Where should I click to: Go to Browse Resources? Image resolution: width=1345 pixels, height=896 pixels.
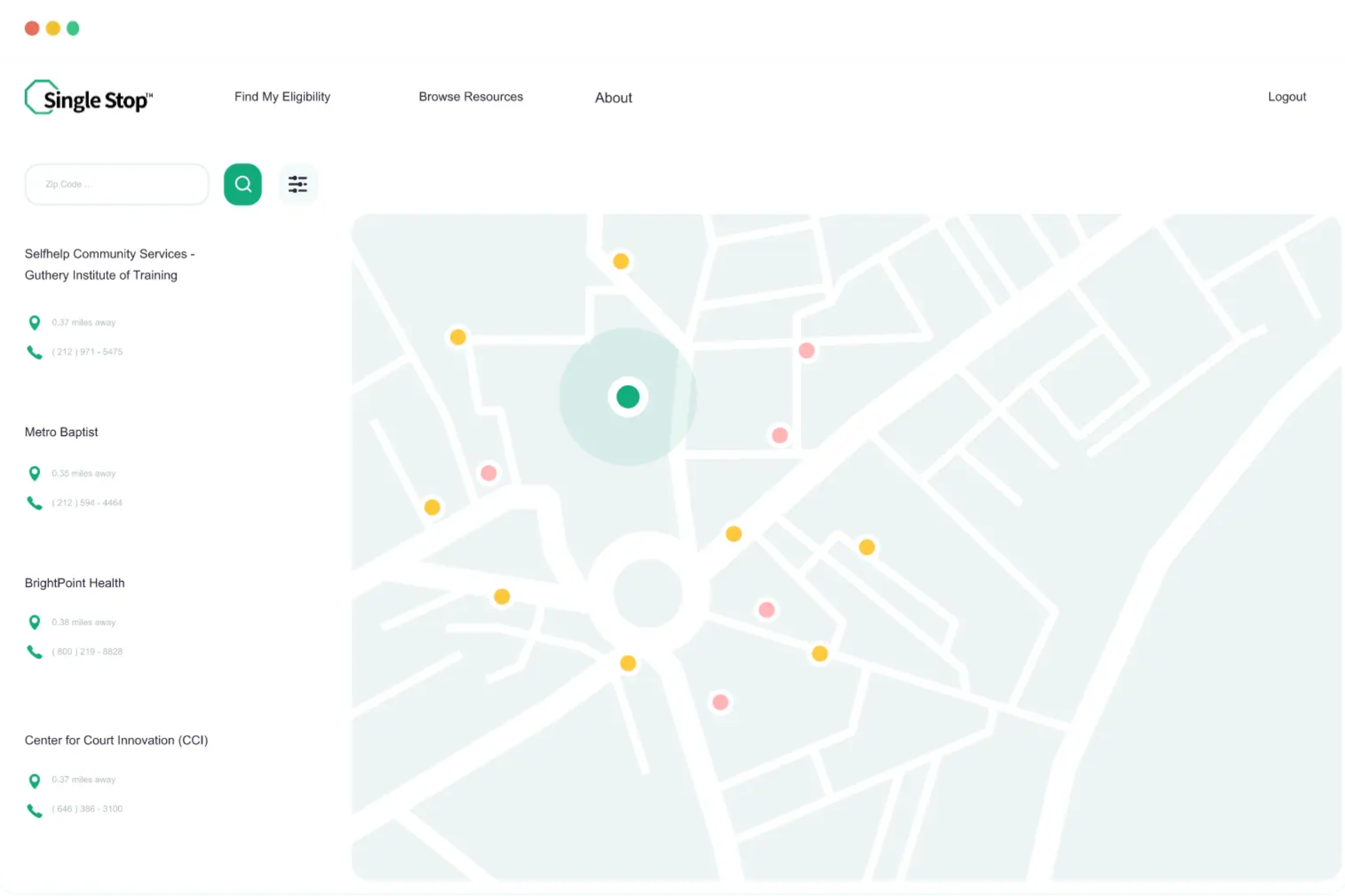pyautogui.click(x=471, y=96)
